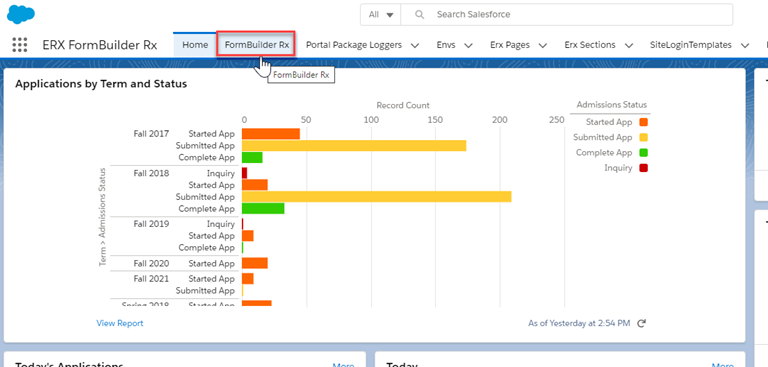Screen dimensions: 768x367
Task: Expand the Erx Pages dropdown arrow
Action: pyautogui.click(x=543, y=46)
